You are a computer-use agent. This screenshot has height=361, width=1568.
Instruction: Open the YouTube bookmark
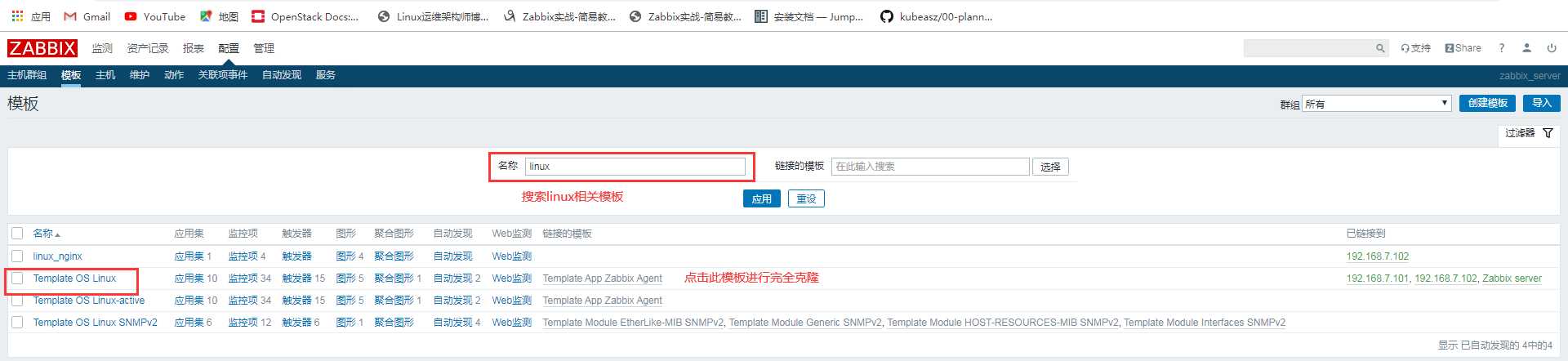(154, 16)
